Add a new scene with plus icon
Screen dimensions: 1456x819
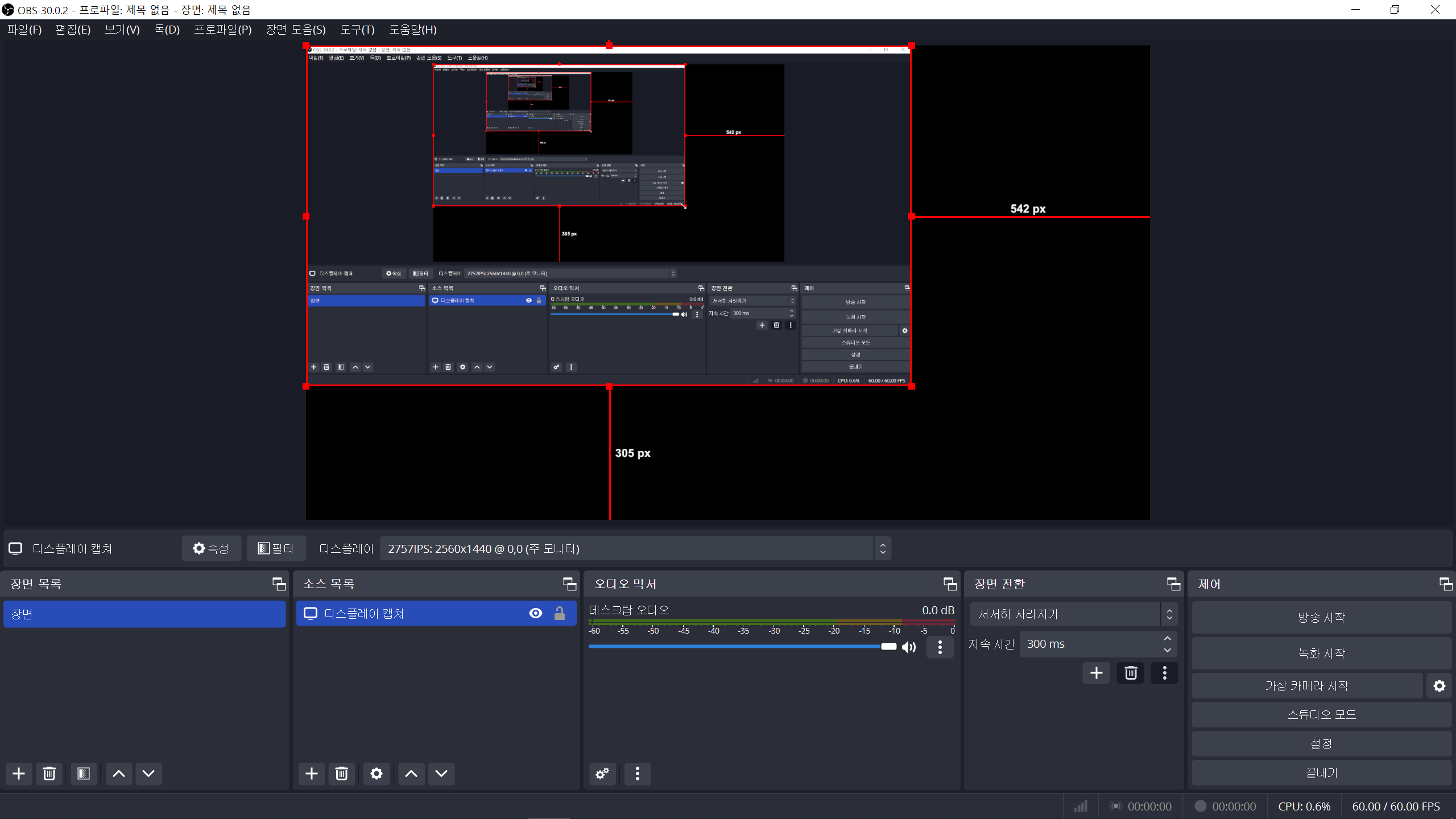(x=19, y=773)
